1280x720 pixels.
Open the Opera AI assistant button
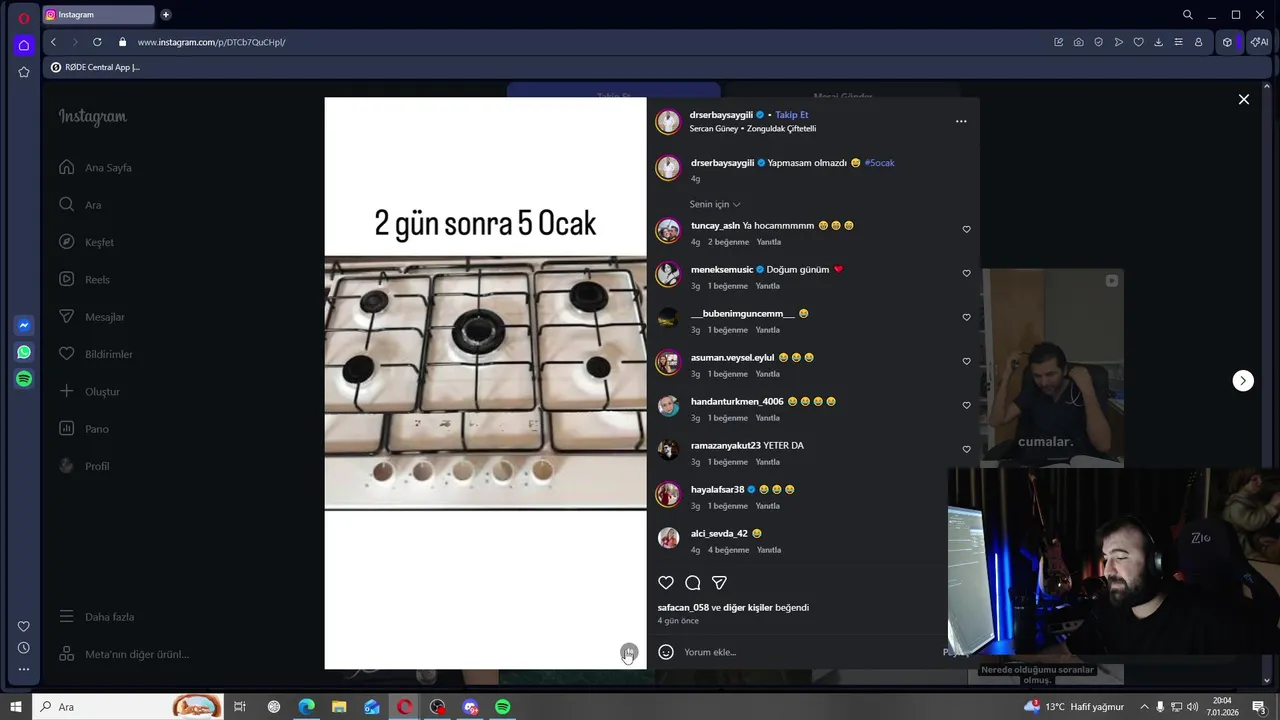(1258, 42)
